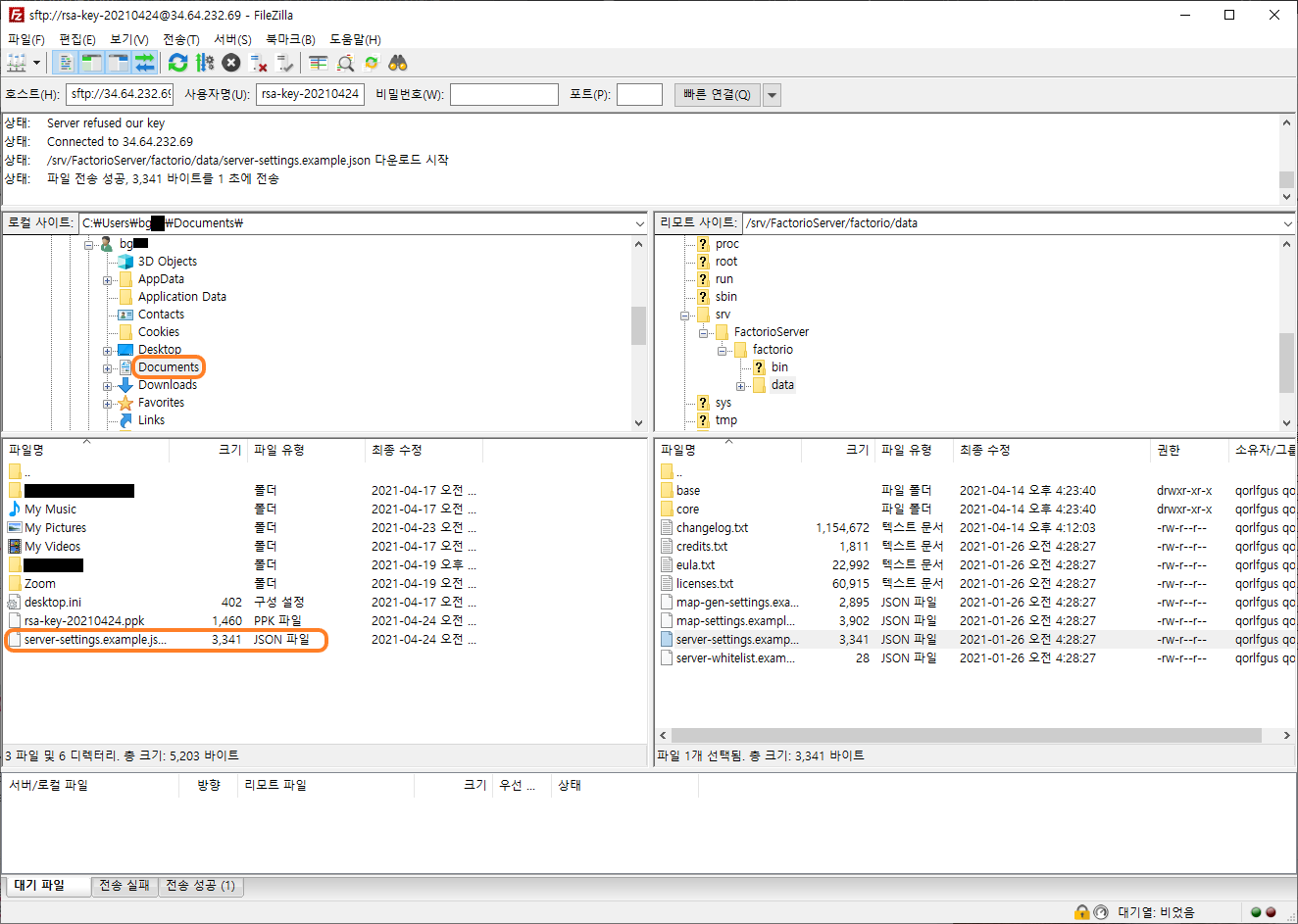This screenshot has width=1298, height=924.
Task: Expand the Favorites folder node
Action: (108, 404)
